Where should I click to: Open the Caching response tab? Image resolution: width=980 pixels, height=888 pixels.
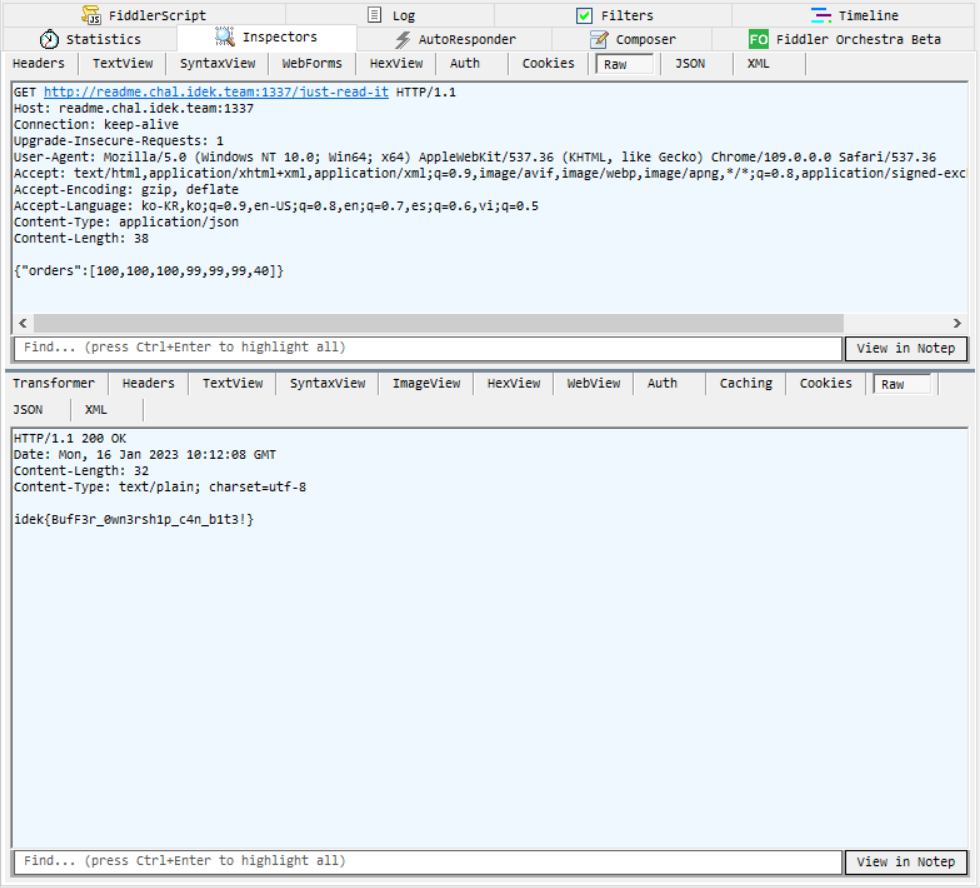[746, 384]
